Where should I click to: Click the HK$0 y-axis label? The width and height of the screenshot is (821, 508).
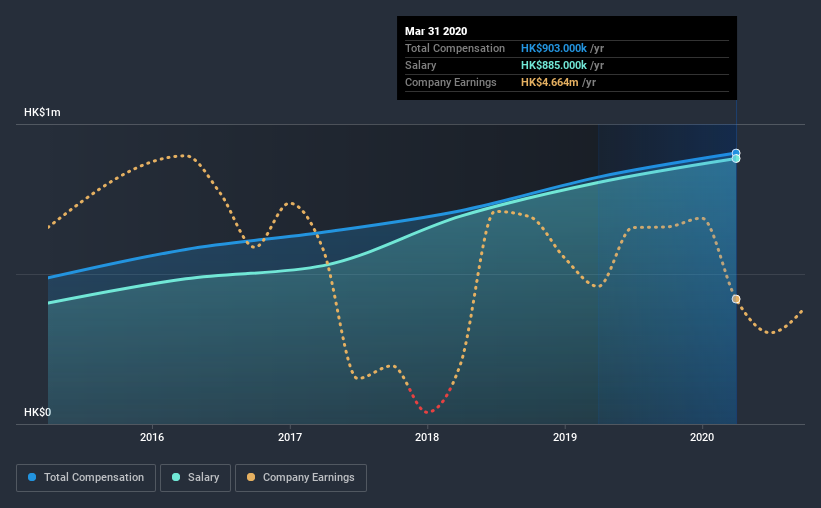(38, 413)
